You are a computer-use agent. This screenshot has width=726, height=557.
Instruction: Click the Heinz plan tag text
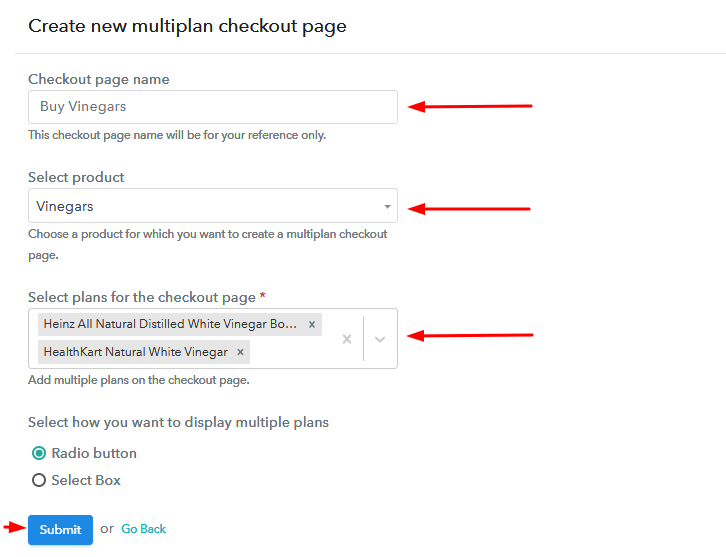170,325
